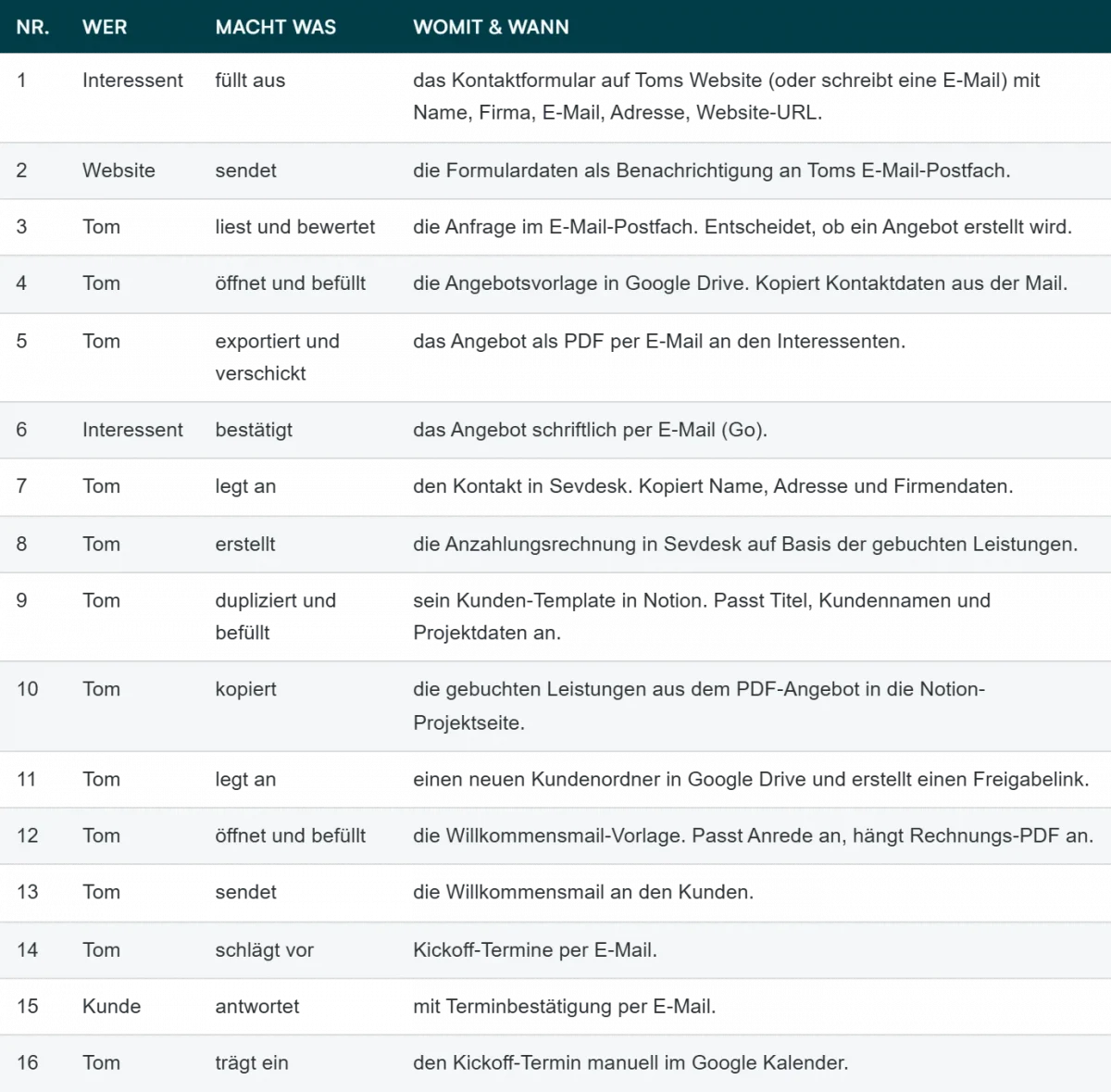Click 'exportiert und verschickt' cell
1111x1092 pixels.
277,358
